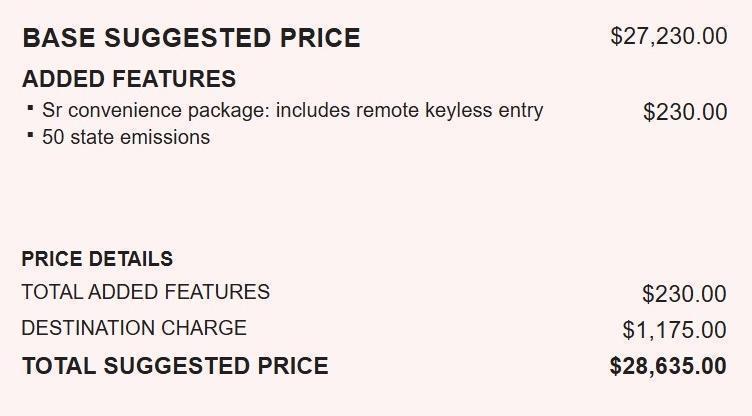
Task: Click the PRICE DETAILS heading
Action: tap(97, 259)
